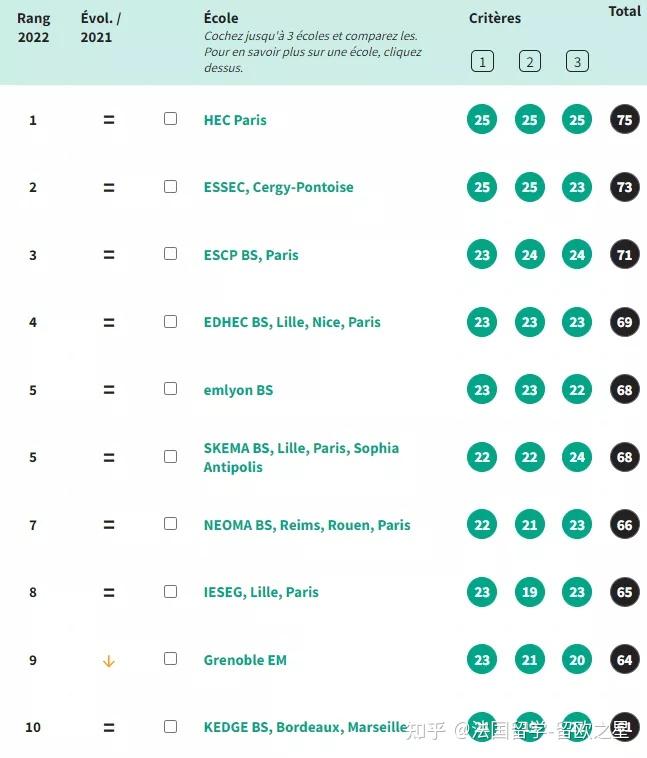Select the Grenoble EM compare checkbox
The height and width of the screenshot is (758, 647).
170,659
